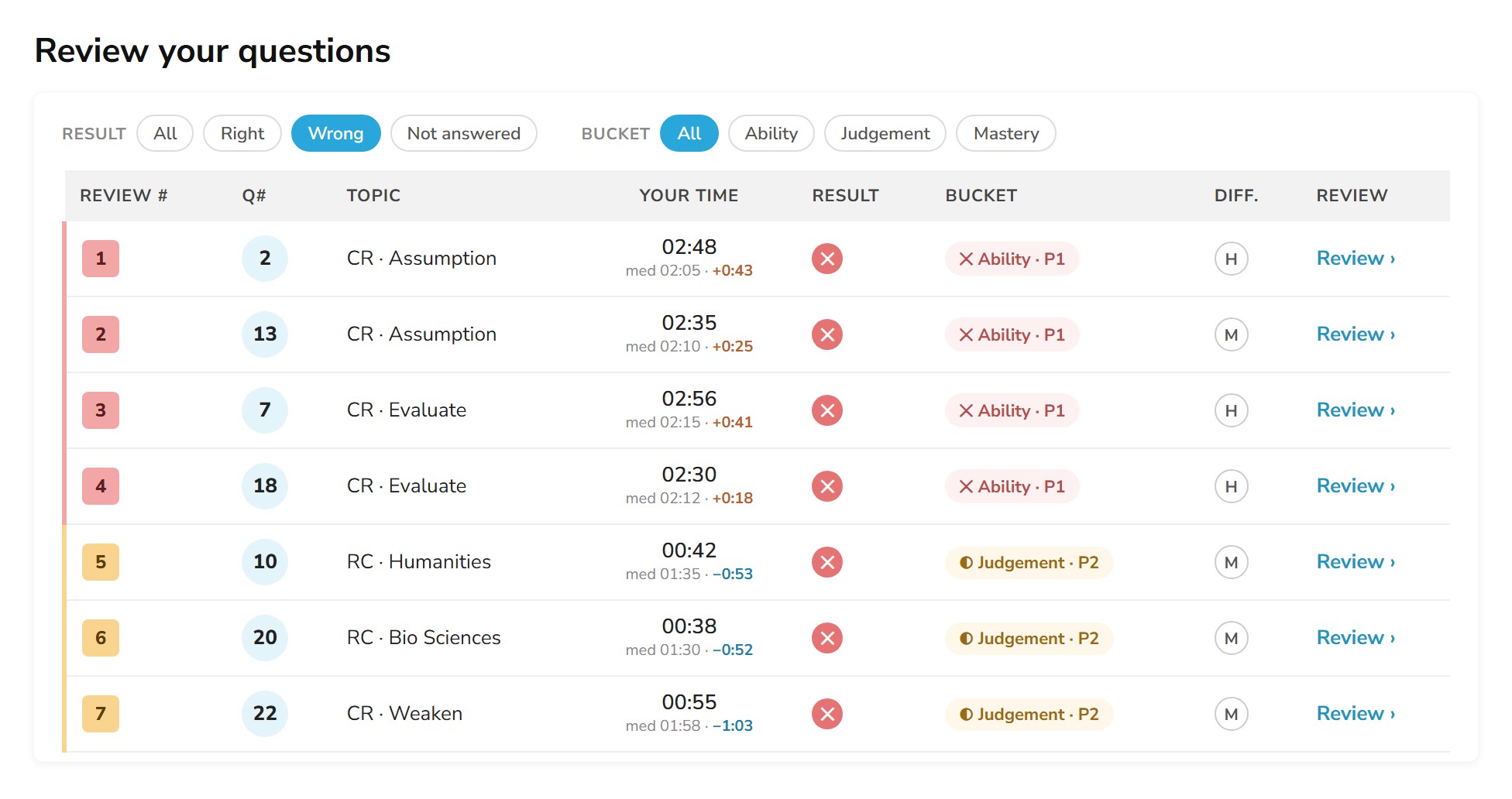
Task: Show Not answered questions
Action: pyautogui.click(x=464, y=133)
